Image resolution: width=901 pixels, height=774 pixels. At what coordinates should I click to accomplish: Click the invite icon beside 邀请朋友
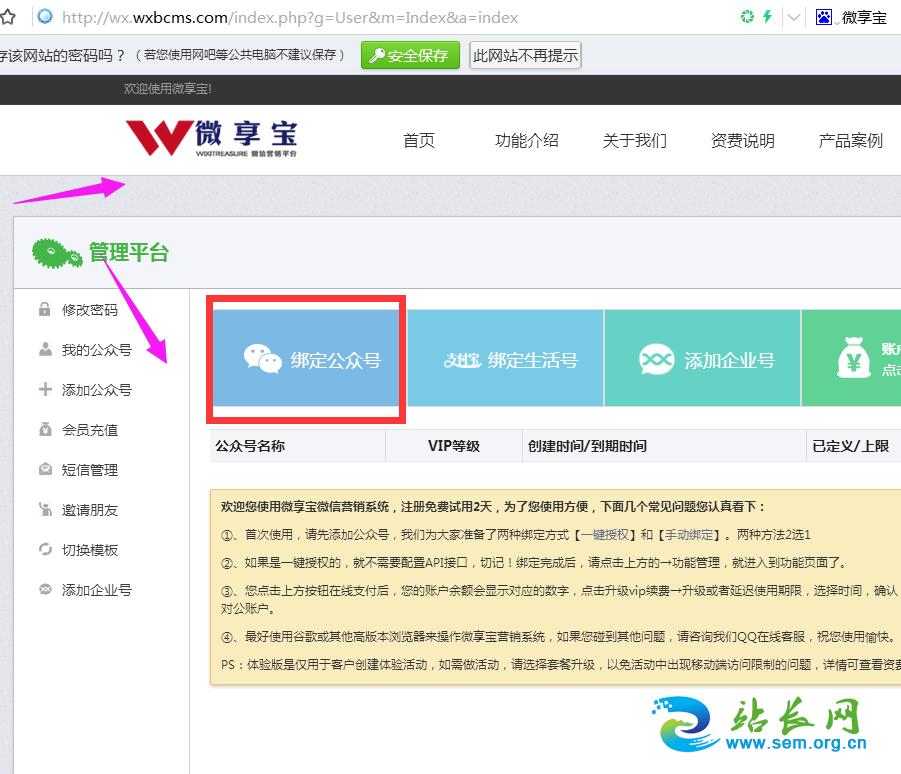click(45, 509)
